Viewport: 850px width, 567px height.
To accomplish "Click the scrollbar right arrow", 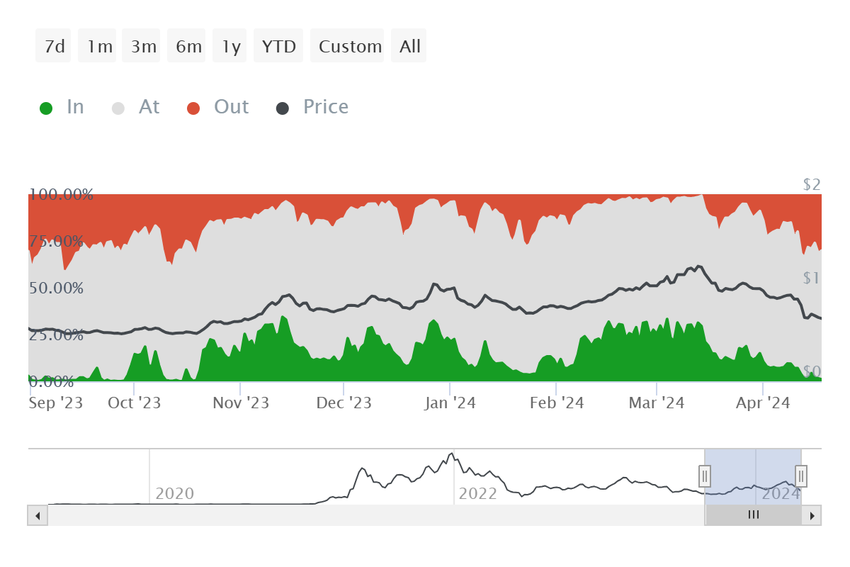I will 812,516.
